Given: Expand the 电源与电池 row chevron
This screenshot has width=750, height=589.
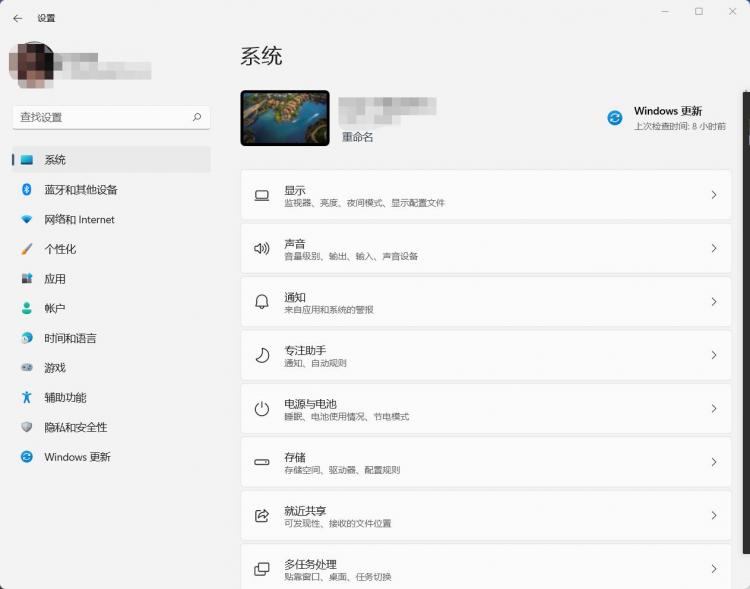Looking at the screenshot, I should point(714,409).
